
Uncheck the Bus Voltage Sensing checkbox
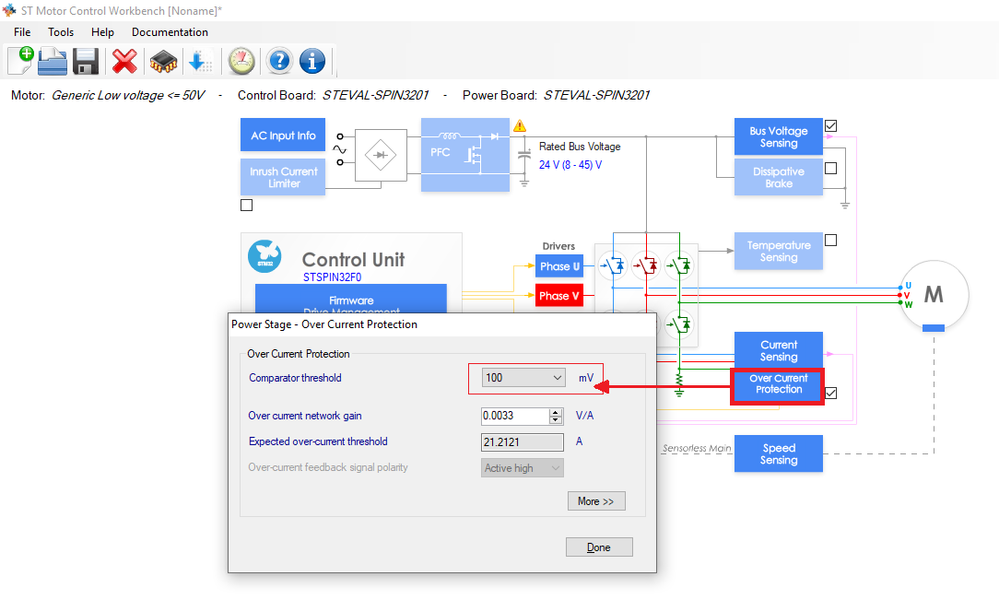tap(831, 126)
